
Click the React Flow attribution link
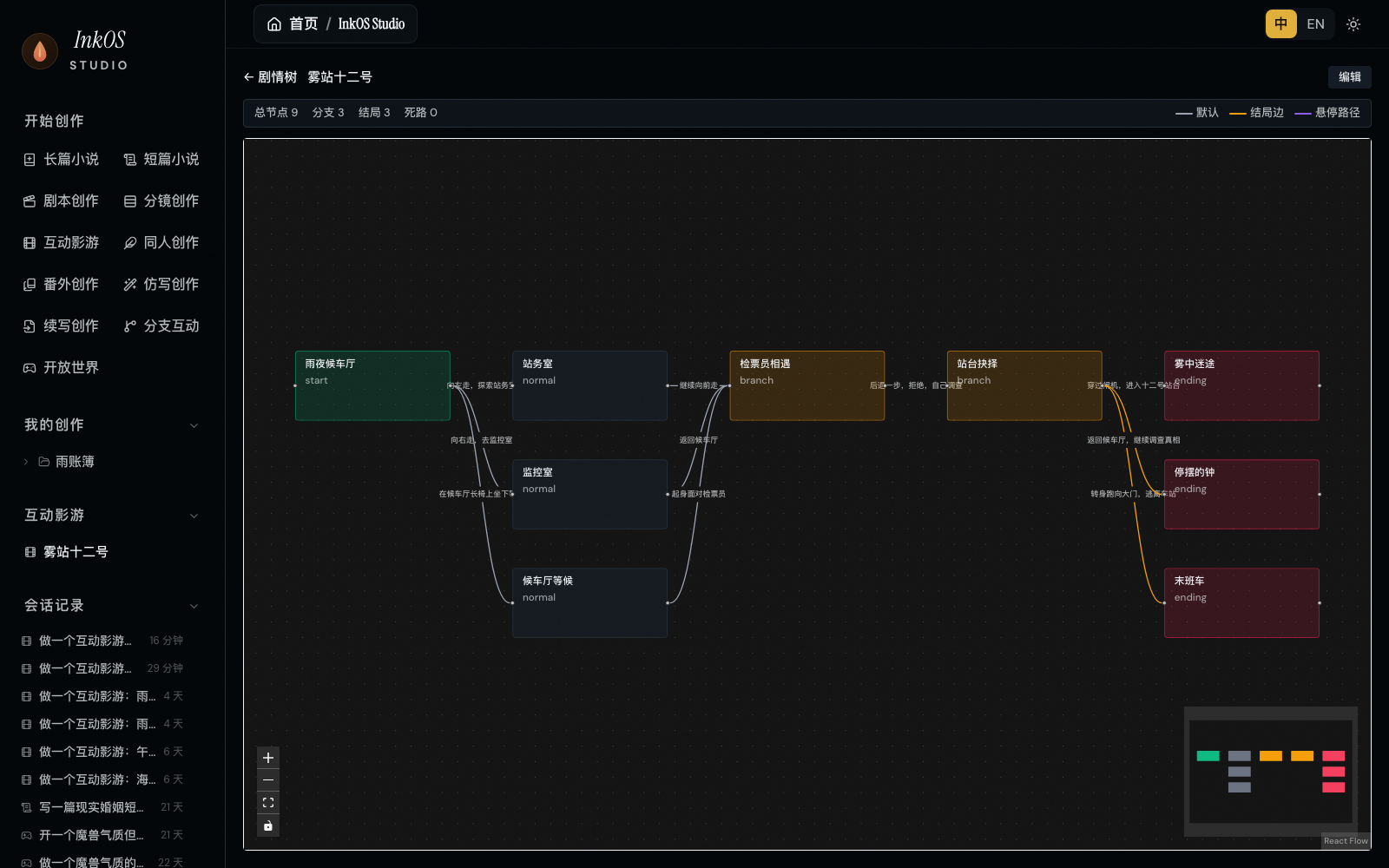pyautogui.click(x=1346, y=841)
